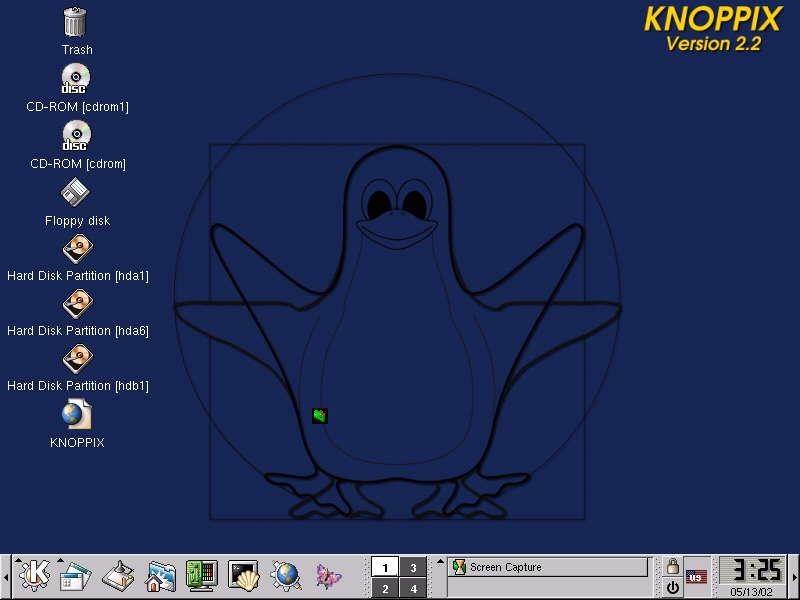The image size is (800, 600).
Task: Open the Trash desktop icon
Action: 76,22
